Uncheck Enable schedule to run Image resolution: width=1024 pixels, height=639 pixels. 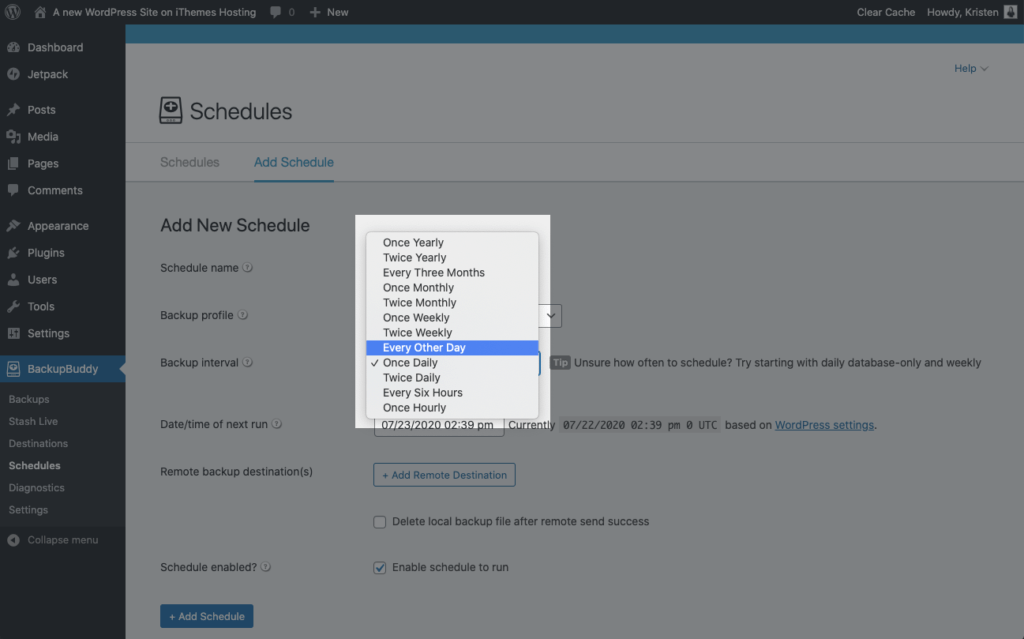(x=379, y=567)
